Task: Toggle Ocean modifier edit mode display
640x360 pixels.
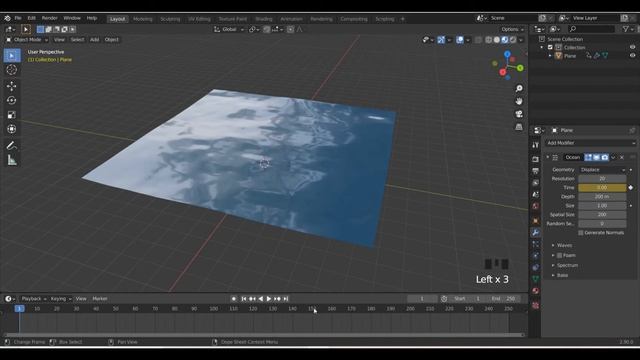Action: point(588,158)
